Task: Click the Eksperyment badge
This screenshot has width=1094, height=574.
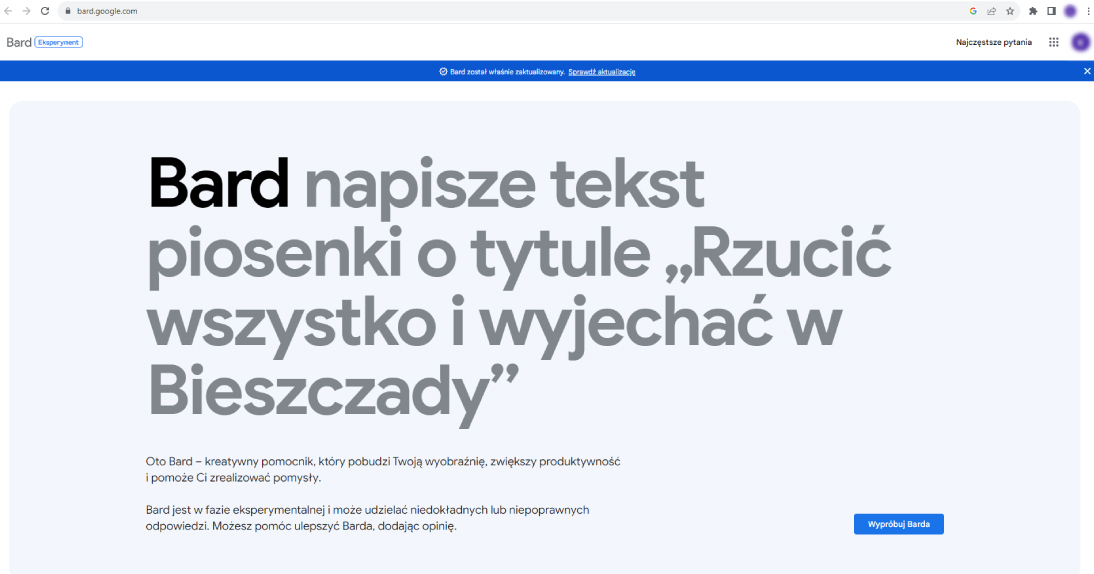Action: [59, 43]
